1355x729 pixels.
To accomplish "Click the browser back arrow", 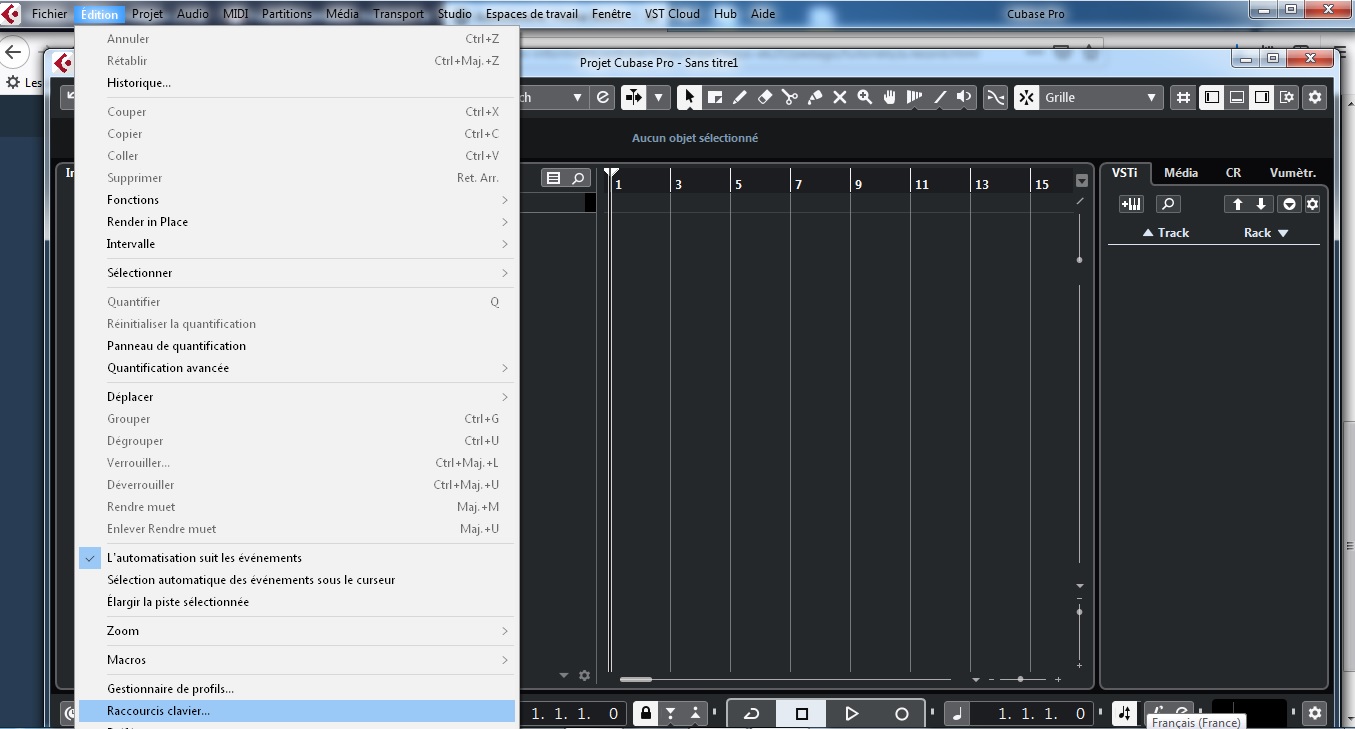I will click(14, 52).
